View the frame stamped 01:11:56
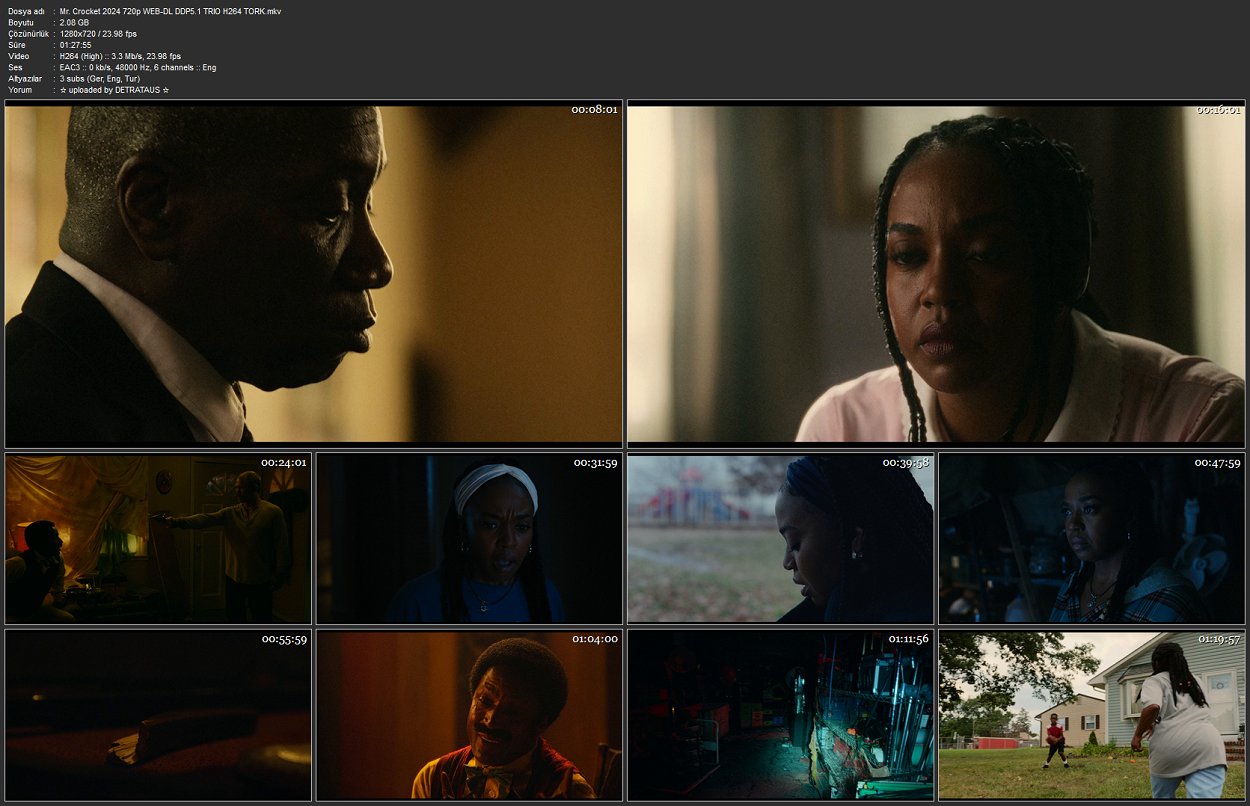 click(780, 715)
